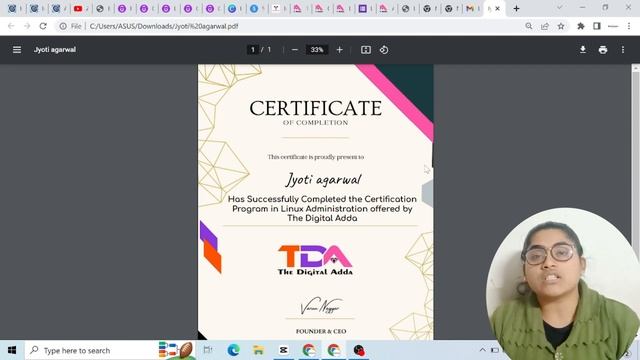Switch to the first browser tab
640x360 pixels.
coord(12,8)
